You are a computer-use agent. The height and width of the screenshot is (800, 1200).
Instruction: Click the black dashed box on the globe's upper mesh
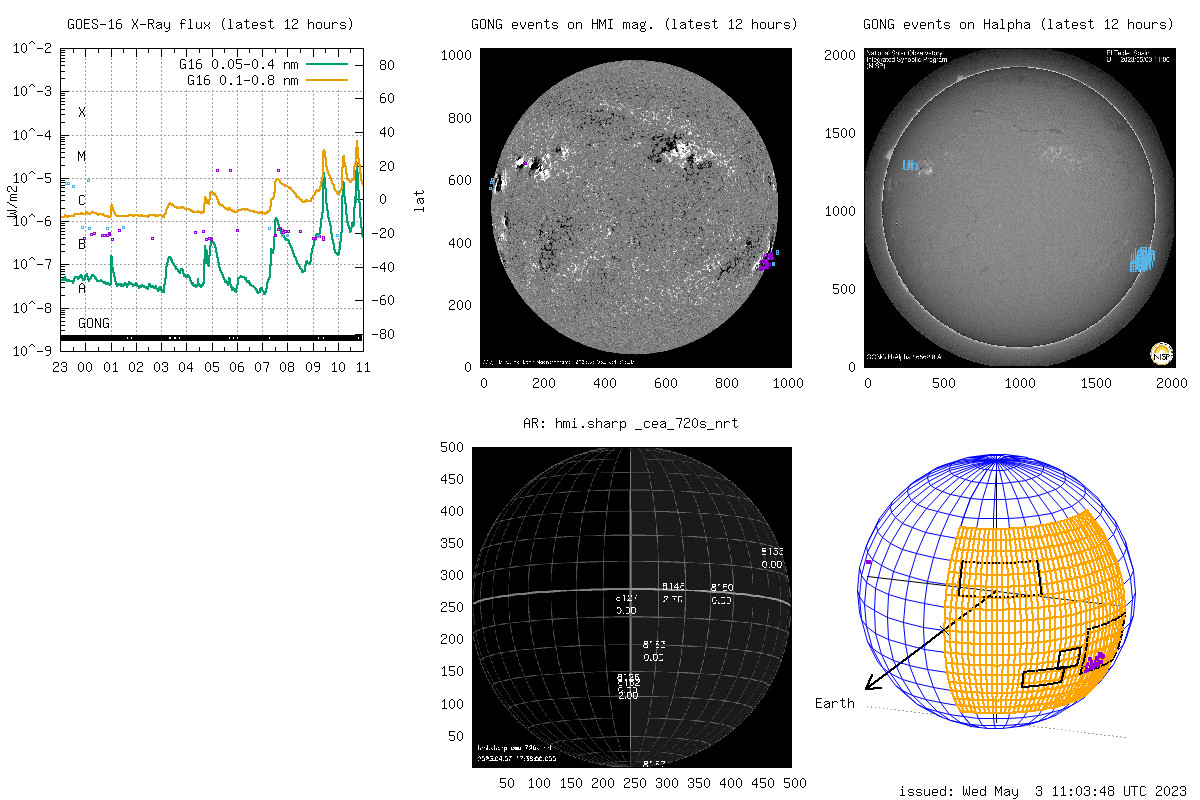(1000, 578)
